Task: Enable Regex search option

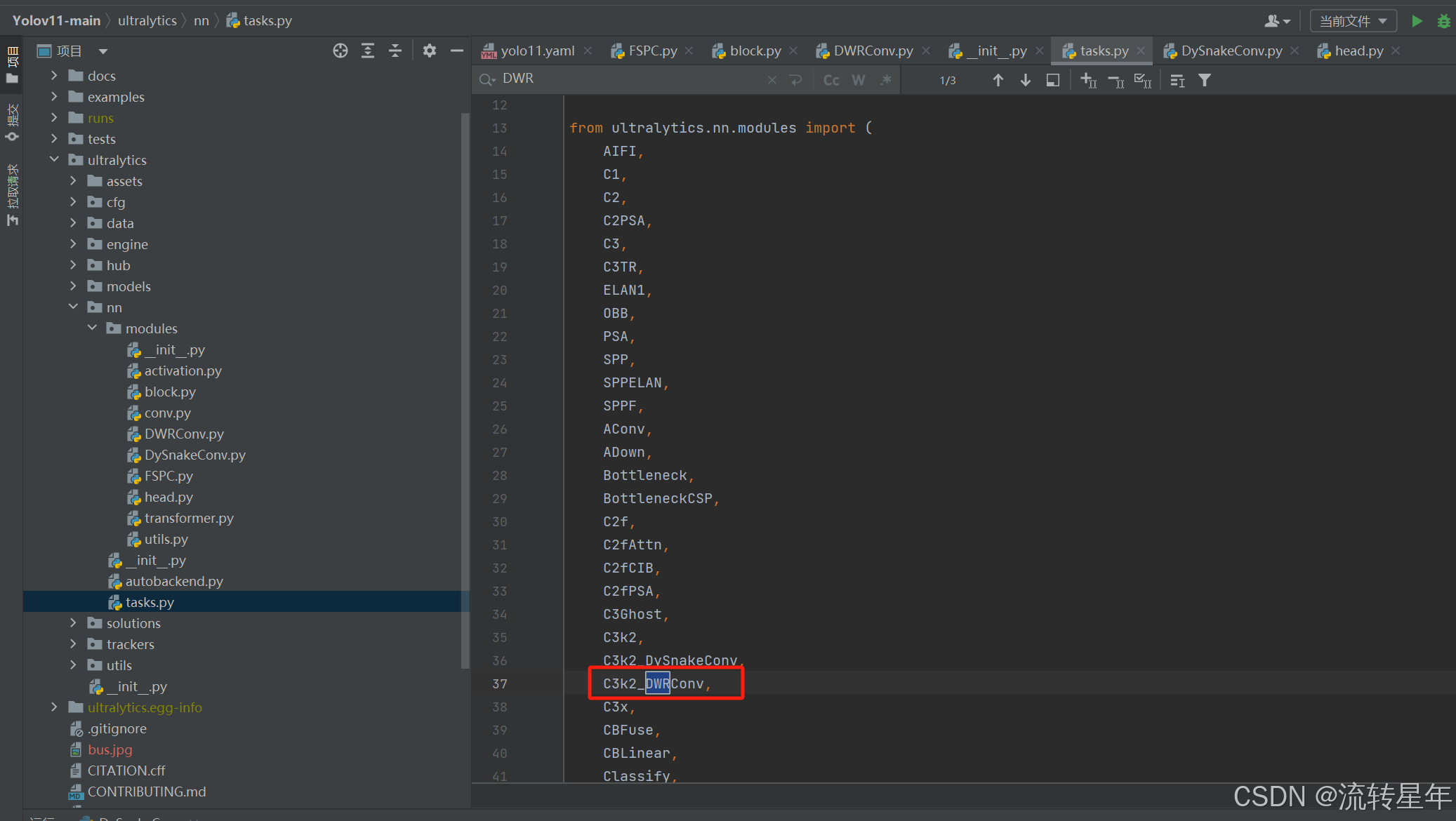Action: click(x=886, y=80)
